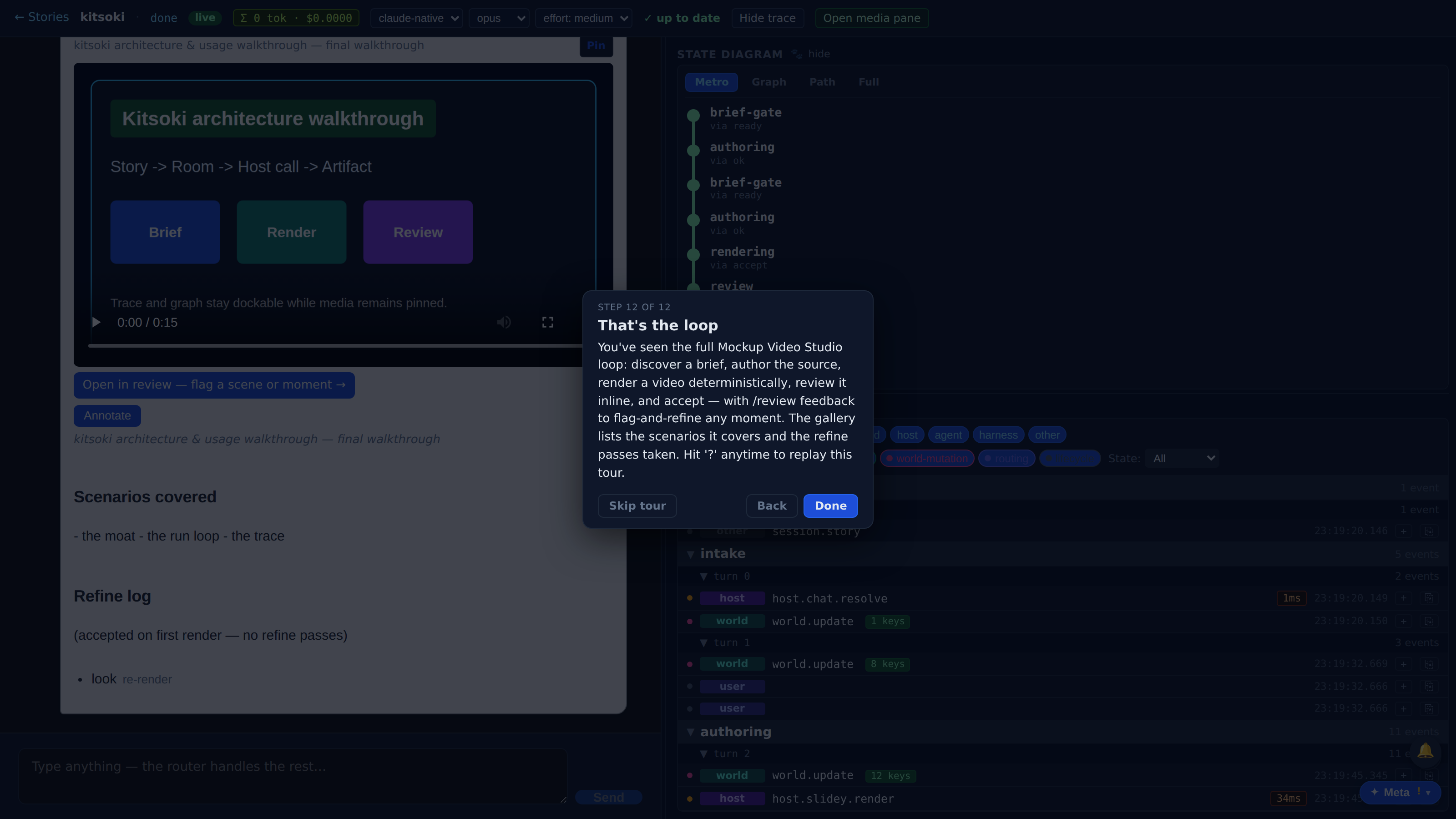Viewport: 1456px width, 819px height.
Task: Switch to the Path tab
Action: point(822,82)
